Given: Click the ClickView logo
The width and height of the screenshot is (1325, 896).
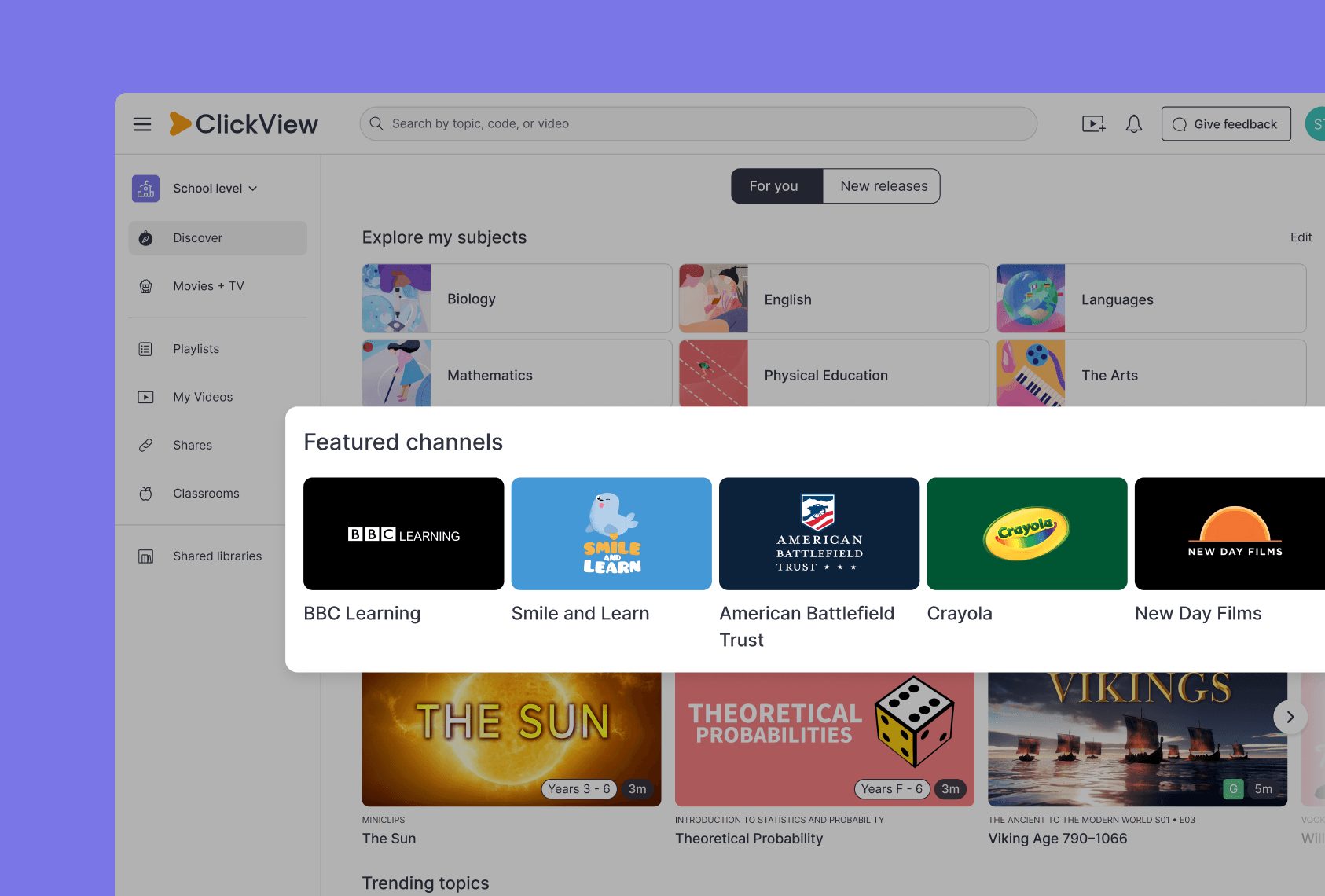Looking at the screenshot, I should coord(244,123).
